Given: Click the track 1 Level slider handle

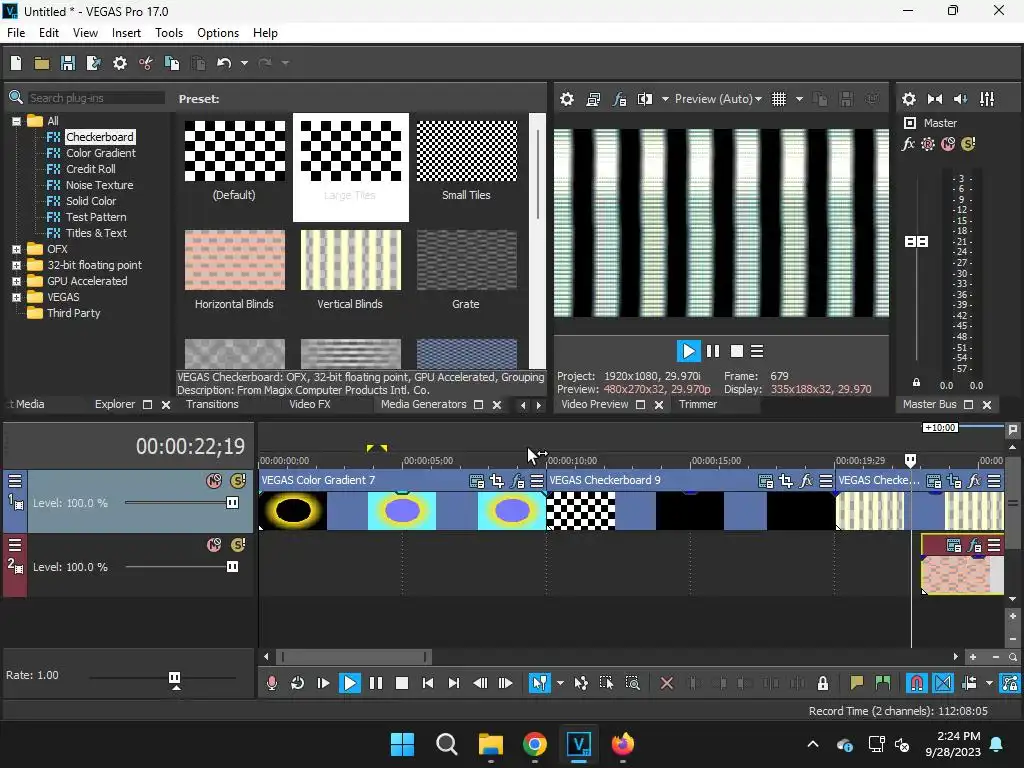Looking at the screenshot, I should tap(232, 503).
